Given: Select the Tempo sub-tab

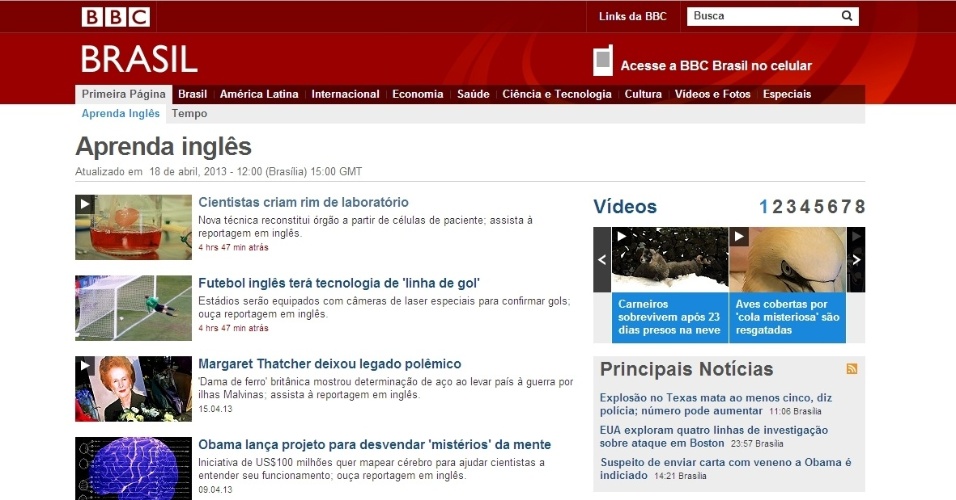Looking at the screenshot, I should 189,113.
